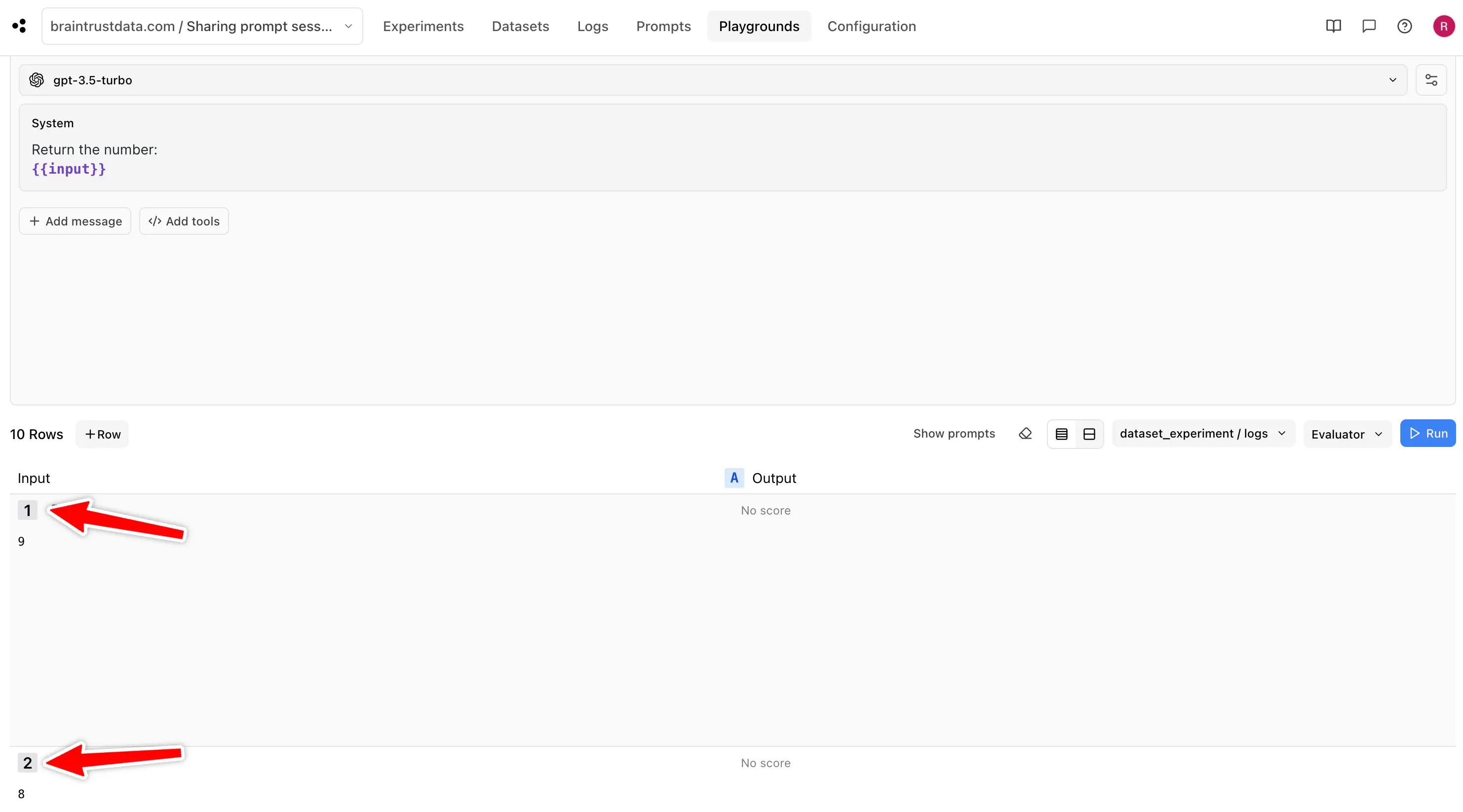
Task: Open the feedback chat icon
Action: [1369, 26]
